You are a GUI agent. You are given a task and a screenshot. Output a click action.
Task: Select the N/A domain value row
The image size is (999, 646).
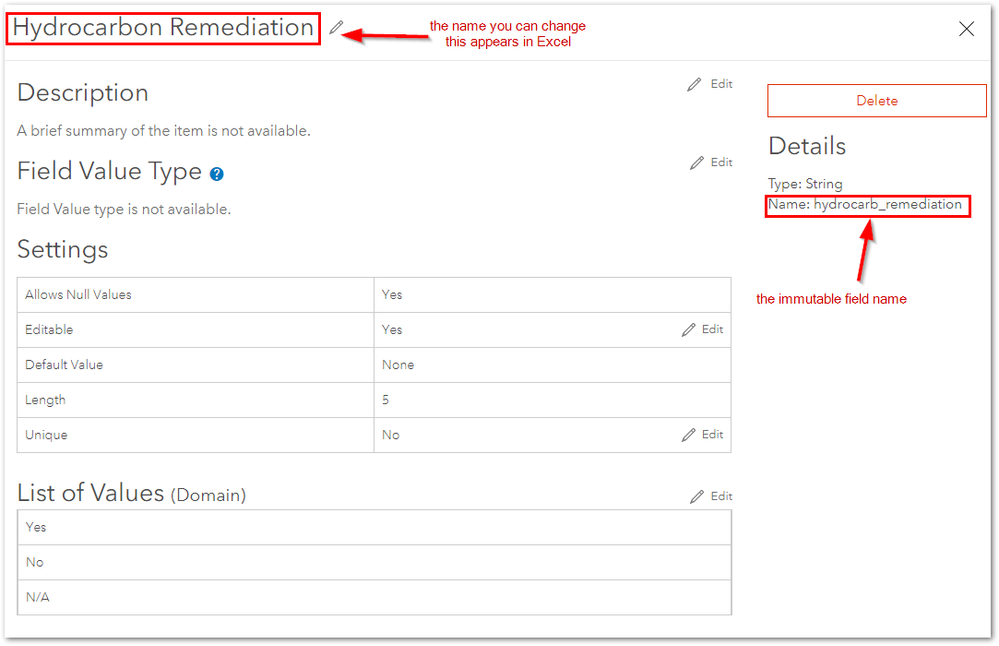tap(374, 597)
